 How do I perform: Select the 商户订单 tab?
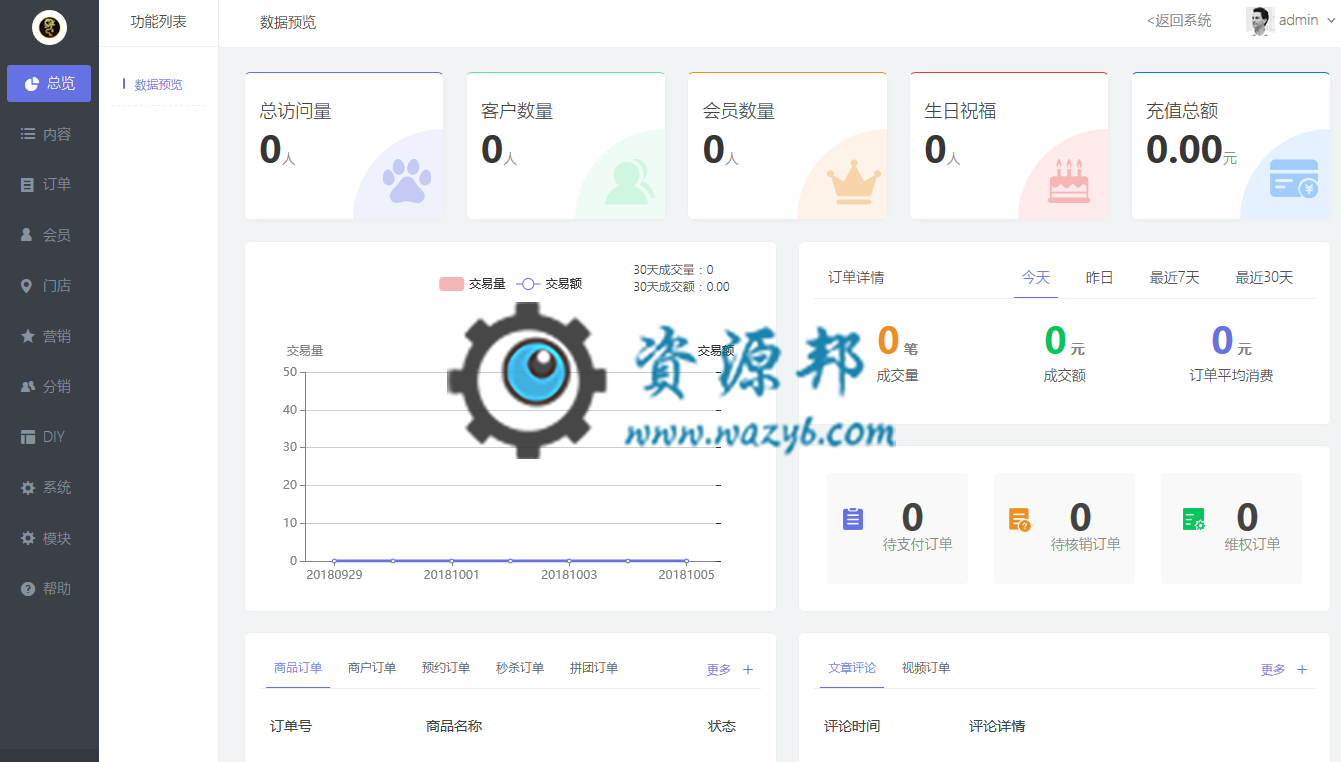372,668
